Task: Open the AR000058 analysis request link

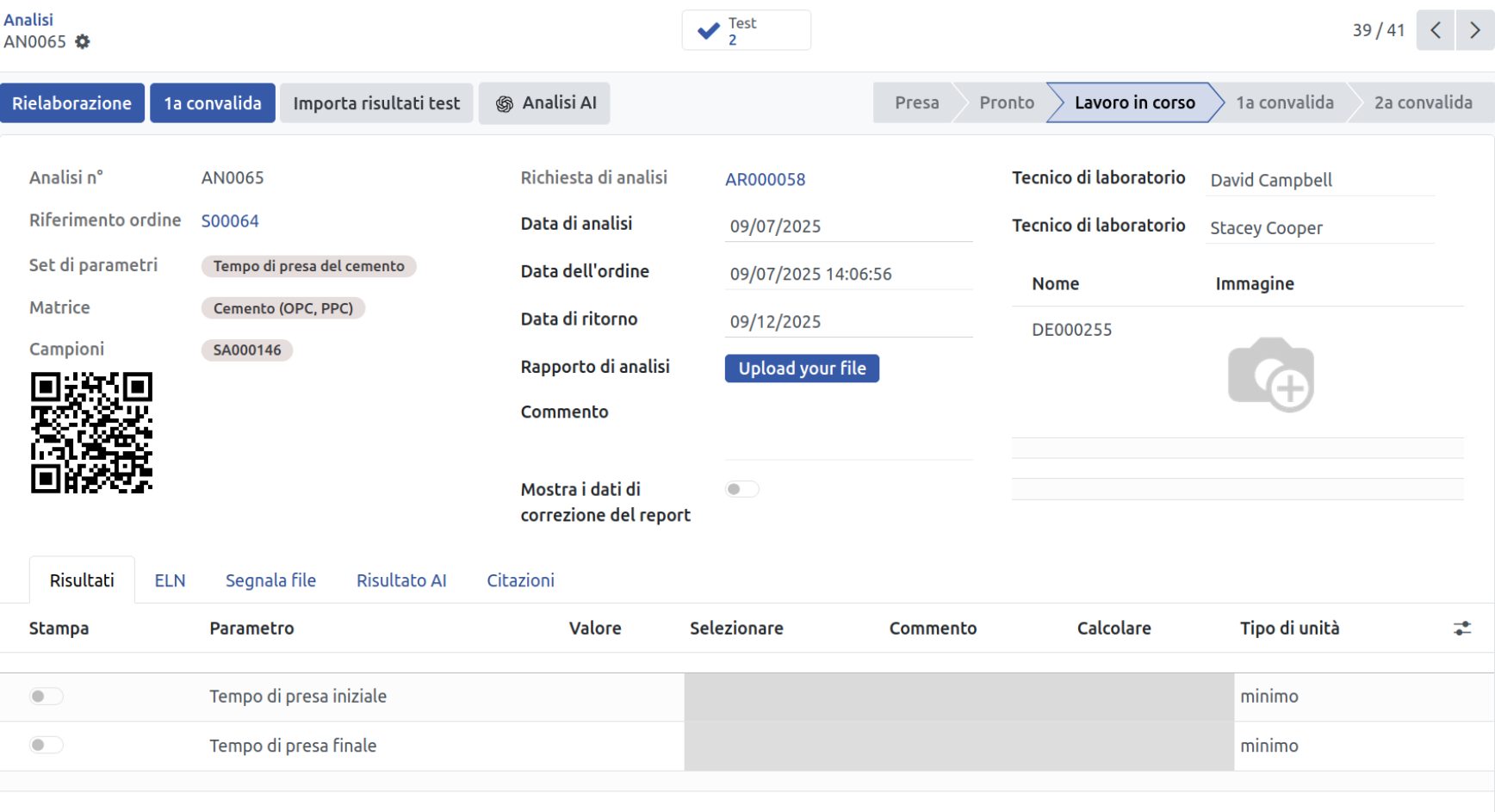Action: click(765, 180)
